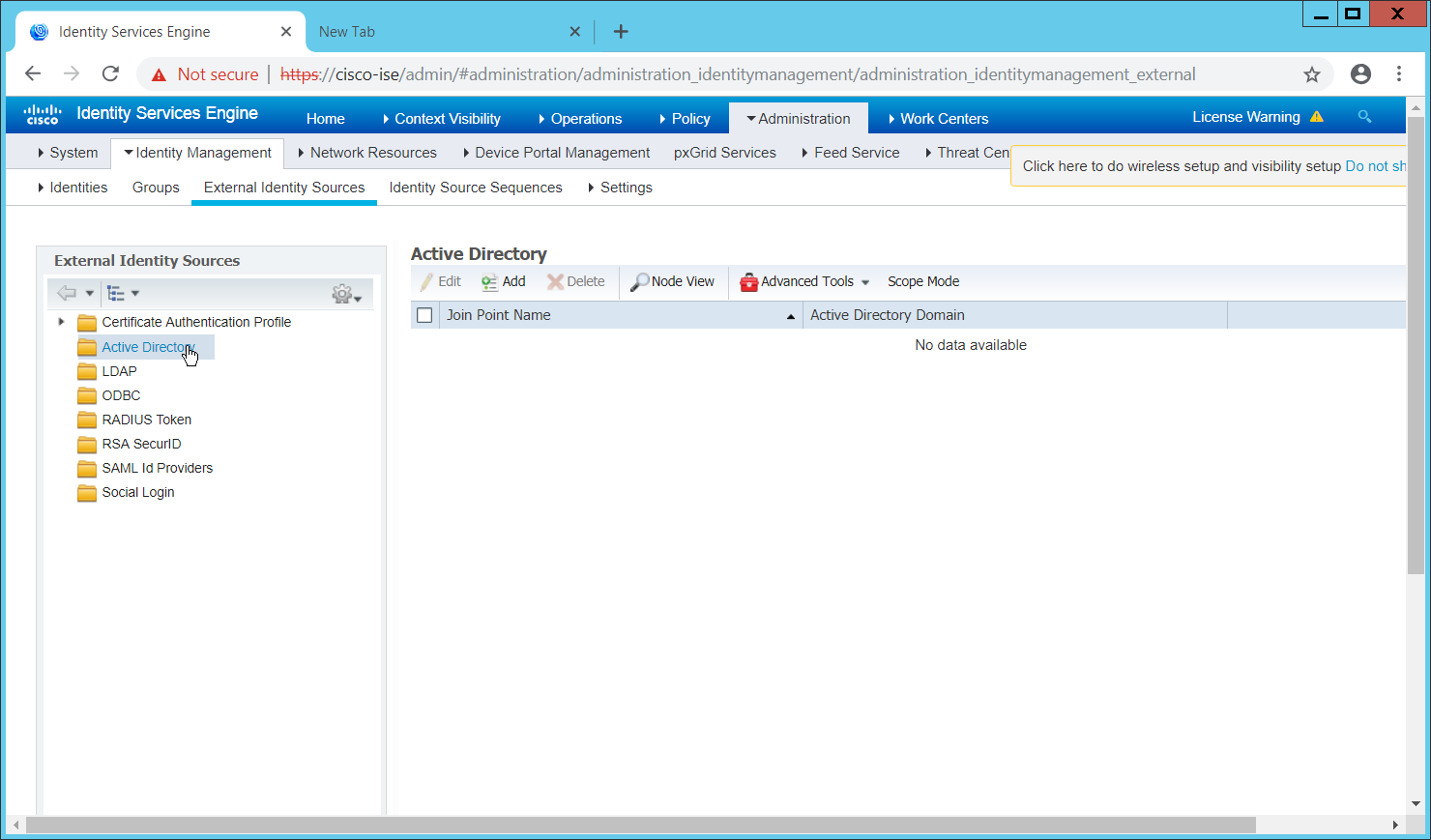
Task: Reload the page in browser
Action: coord(110,74)
